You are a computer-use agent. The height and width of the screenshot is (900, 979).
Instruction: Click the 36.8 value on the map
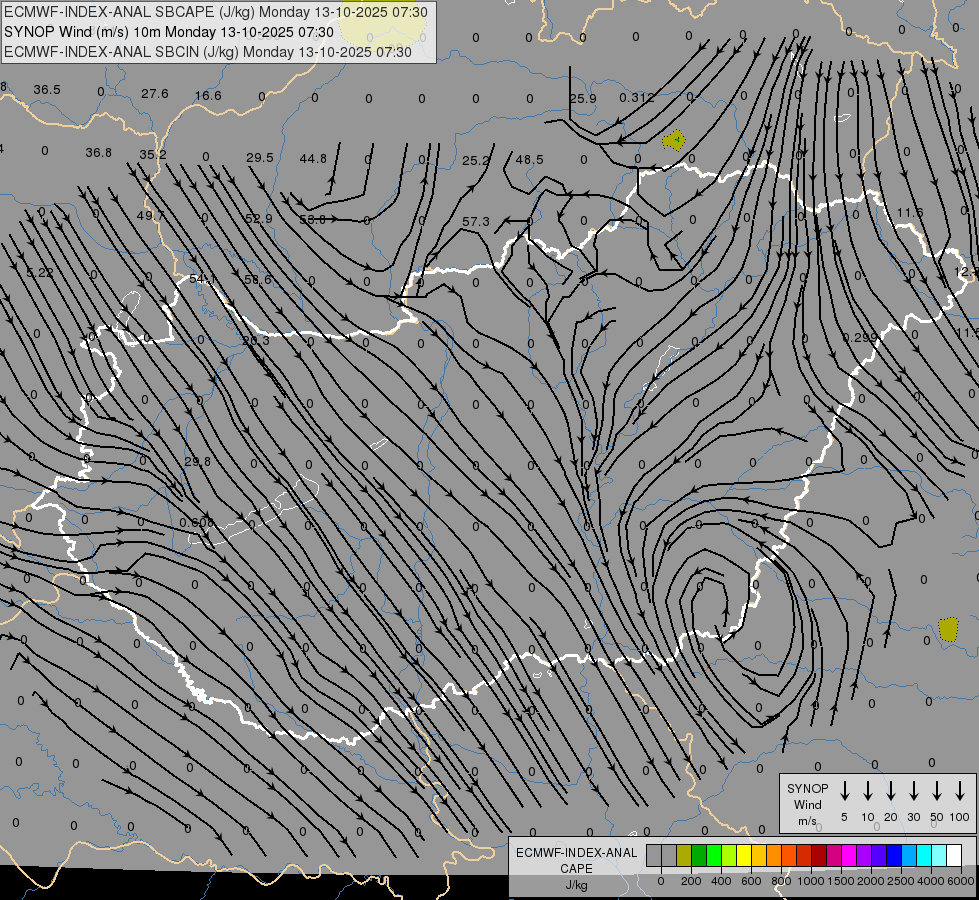(99, 152)
